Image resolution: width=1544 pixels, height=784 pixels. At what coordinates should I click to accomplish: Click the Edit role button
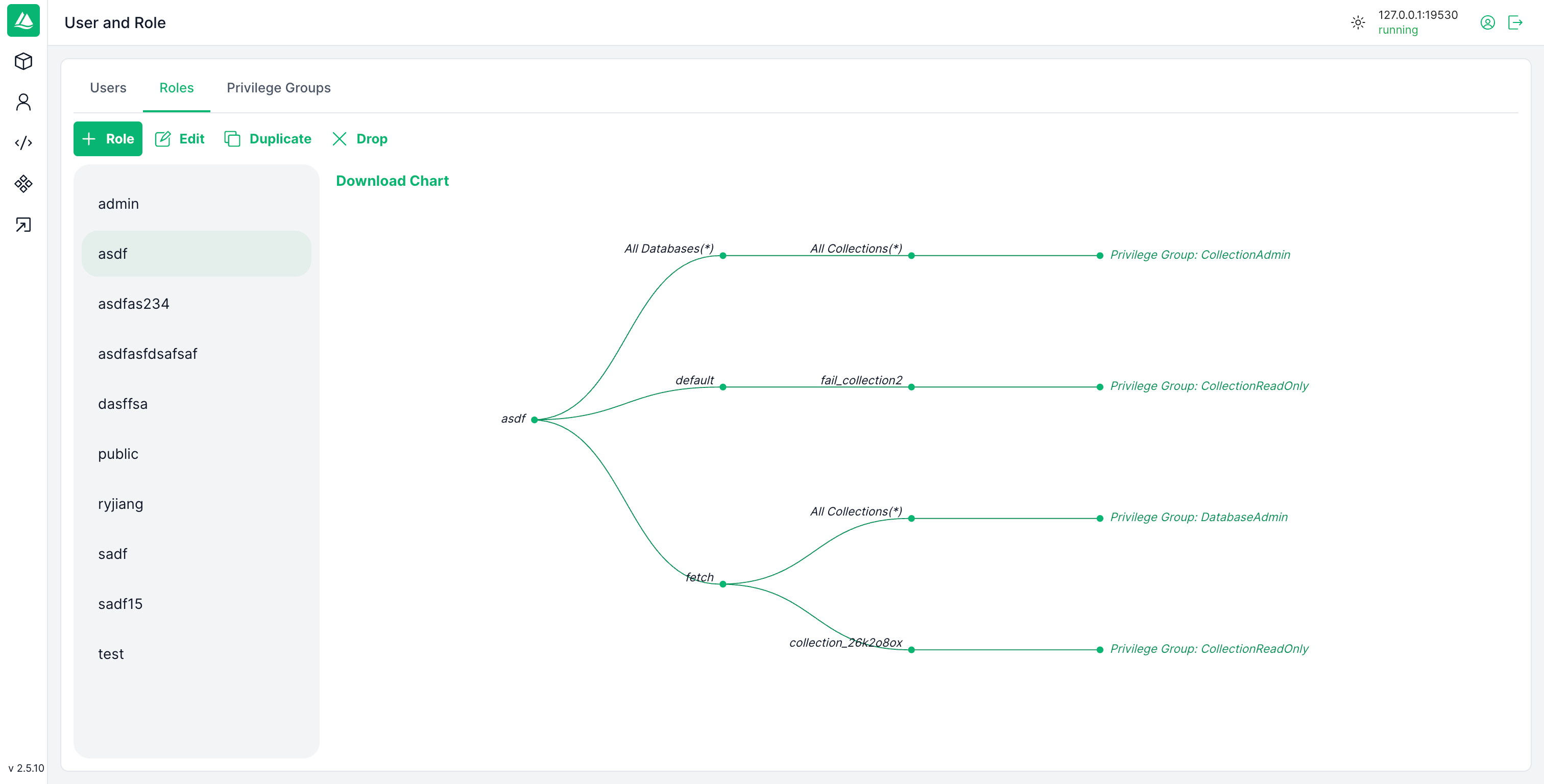point(180,138)
